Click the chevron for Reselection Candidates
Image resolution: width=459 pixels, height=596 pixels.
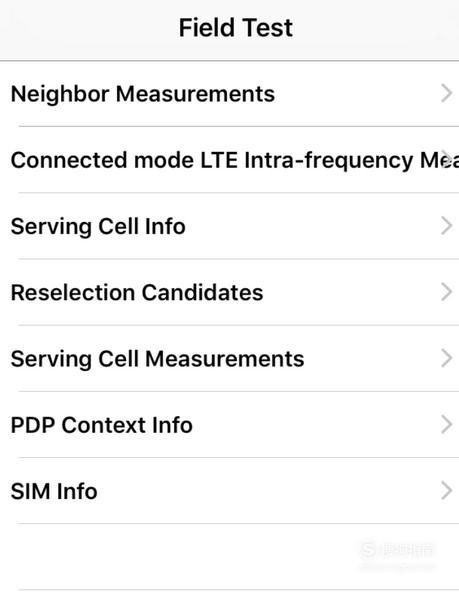point(446,292)
